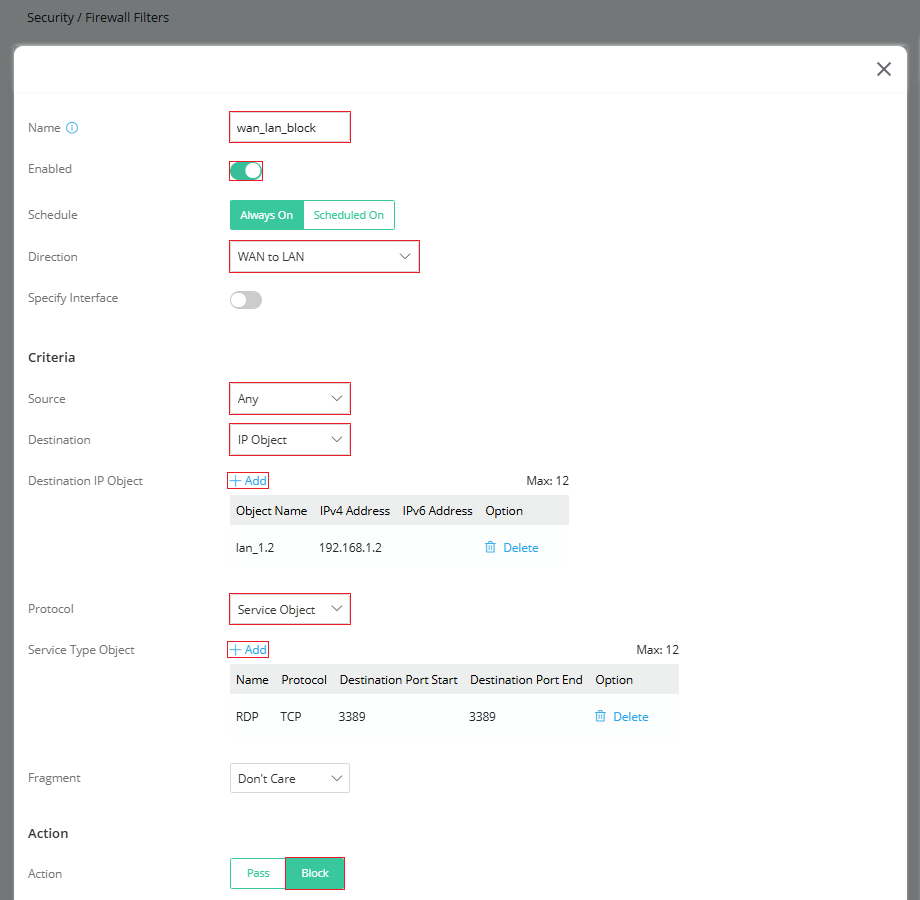Enable the Specify Interface toggle
920x900 pixels.
pyautogui.click(x=246, y=300)
